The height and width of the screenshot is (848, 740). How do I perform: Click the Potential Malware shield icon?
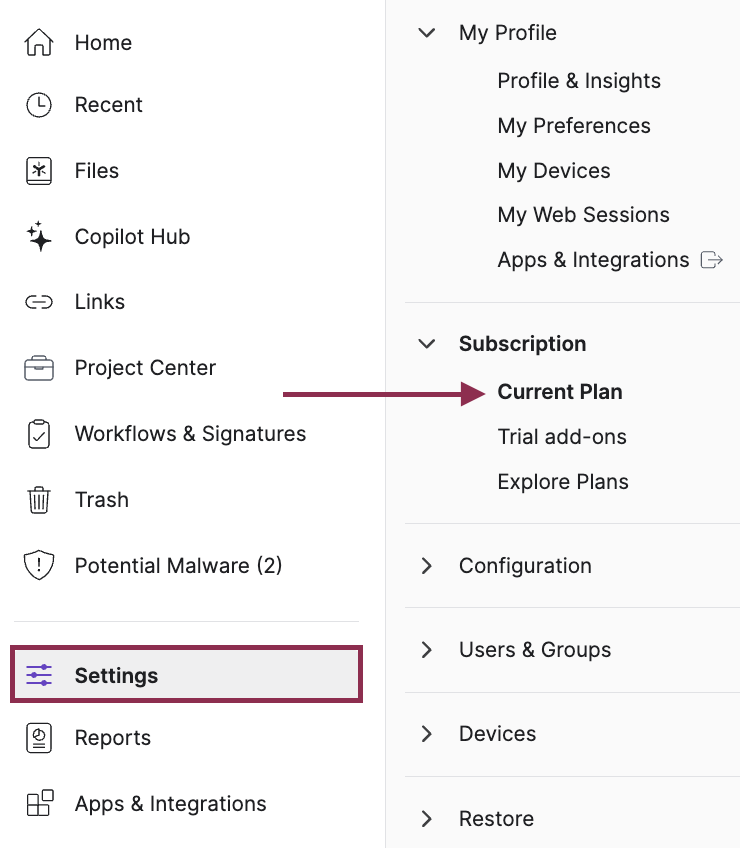pos(38,565)
